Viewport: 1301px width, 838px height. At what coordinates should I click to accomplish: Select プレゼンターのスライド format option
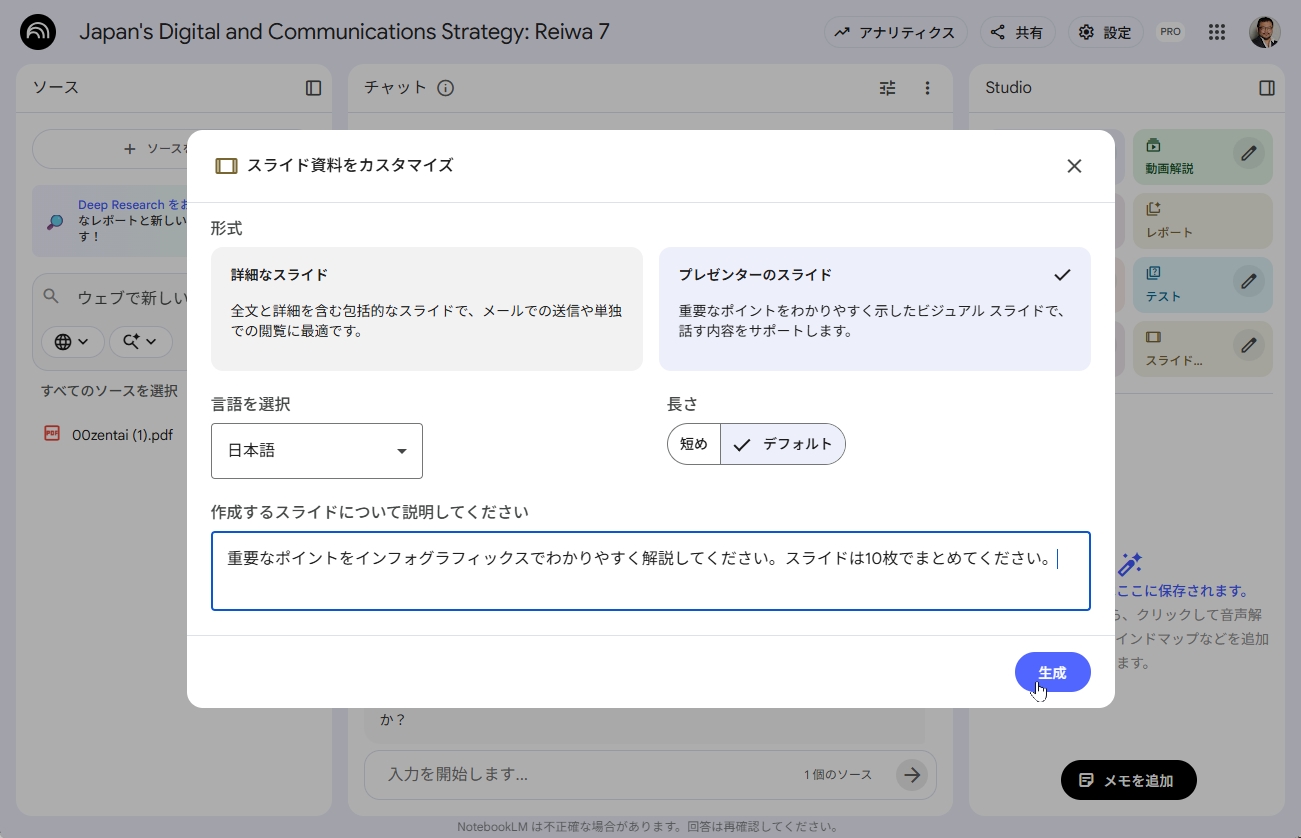pyautogui.click(x=875, y=309)
